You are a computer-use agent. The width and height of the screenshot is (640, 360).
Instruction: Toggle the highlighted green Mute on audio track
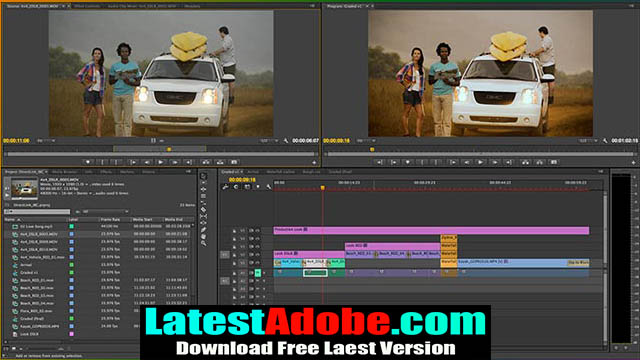click(258, 273)
